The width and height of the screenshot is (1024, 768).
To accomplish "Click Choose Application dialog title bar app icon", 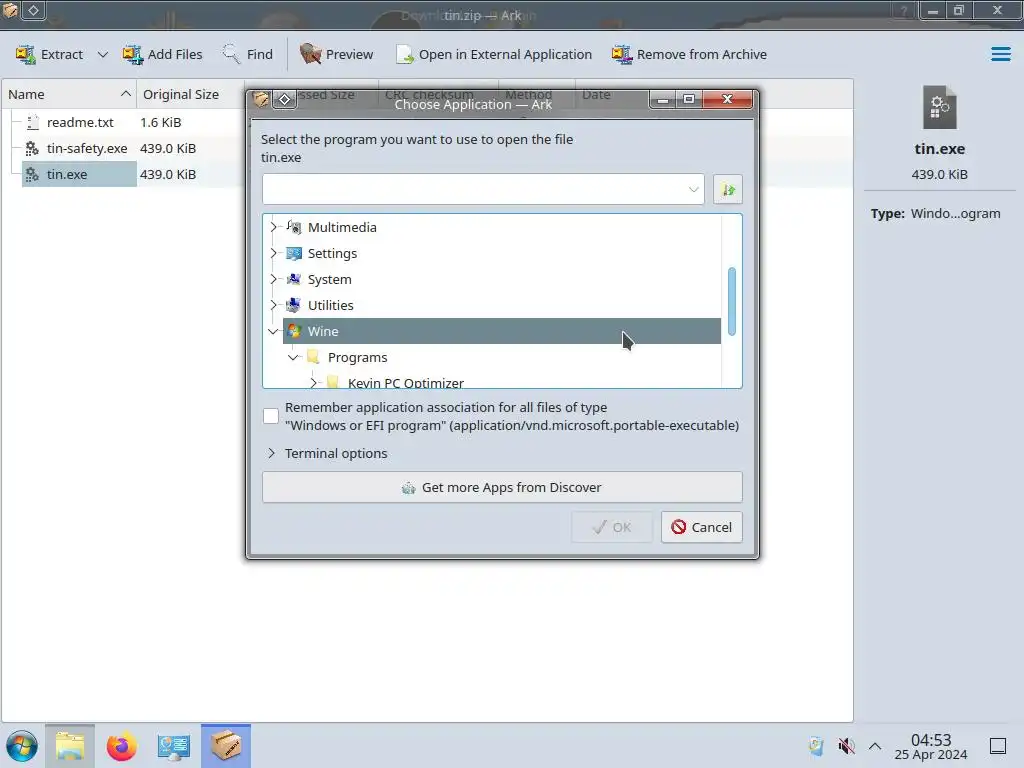I will [x=261, y=99].
